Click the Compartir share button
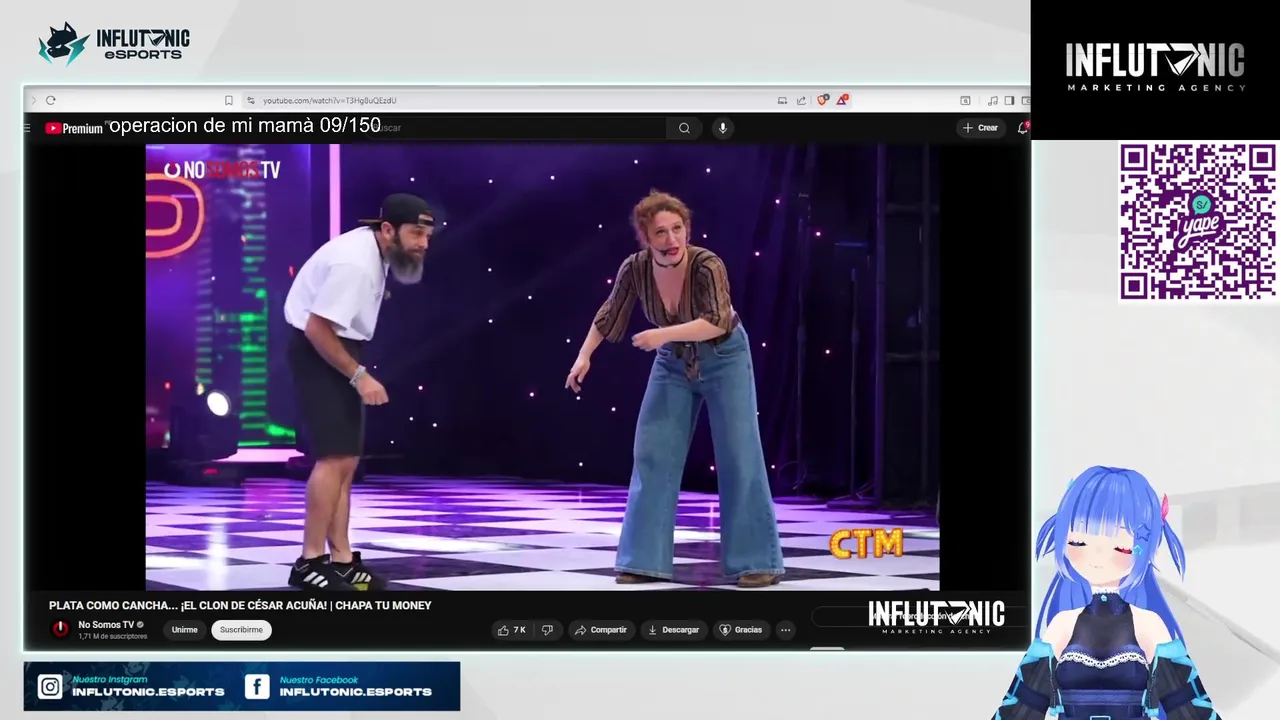1280x720 pixels. pyautogui.click(x=601, y=630)
